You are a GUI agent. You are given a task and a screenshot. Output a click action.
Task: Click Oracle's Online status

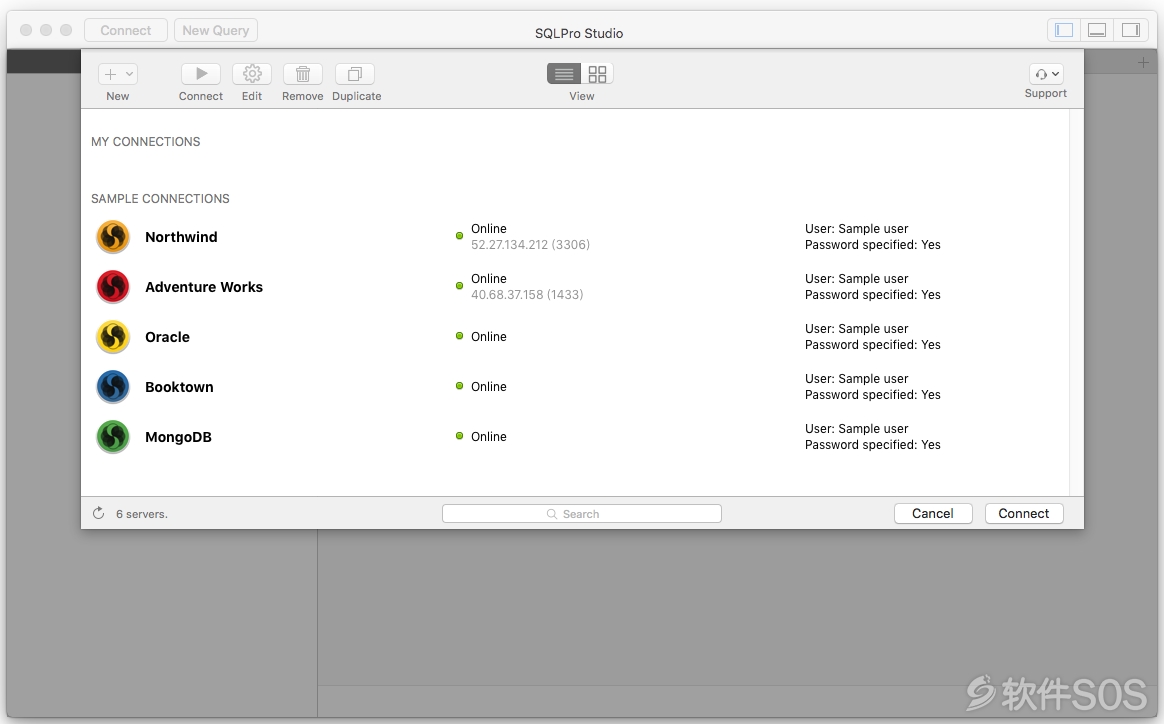point(488,336)
